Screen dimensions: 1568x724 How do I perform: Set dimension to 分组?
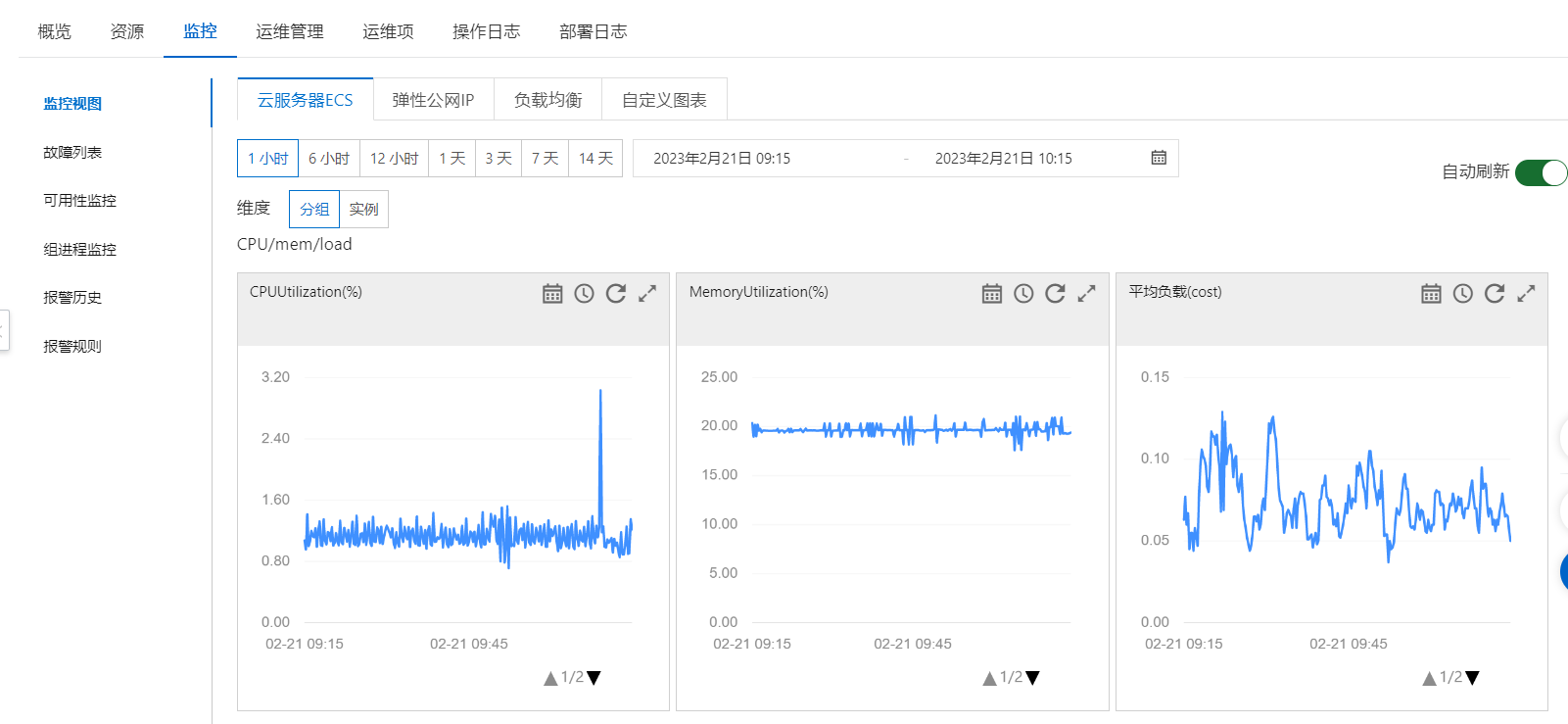coord(314,209)
